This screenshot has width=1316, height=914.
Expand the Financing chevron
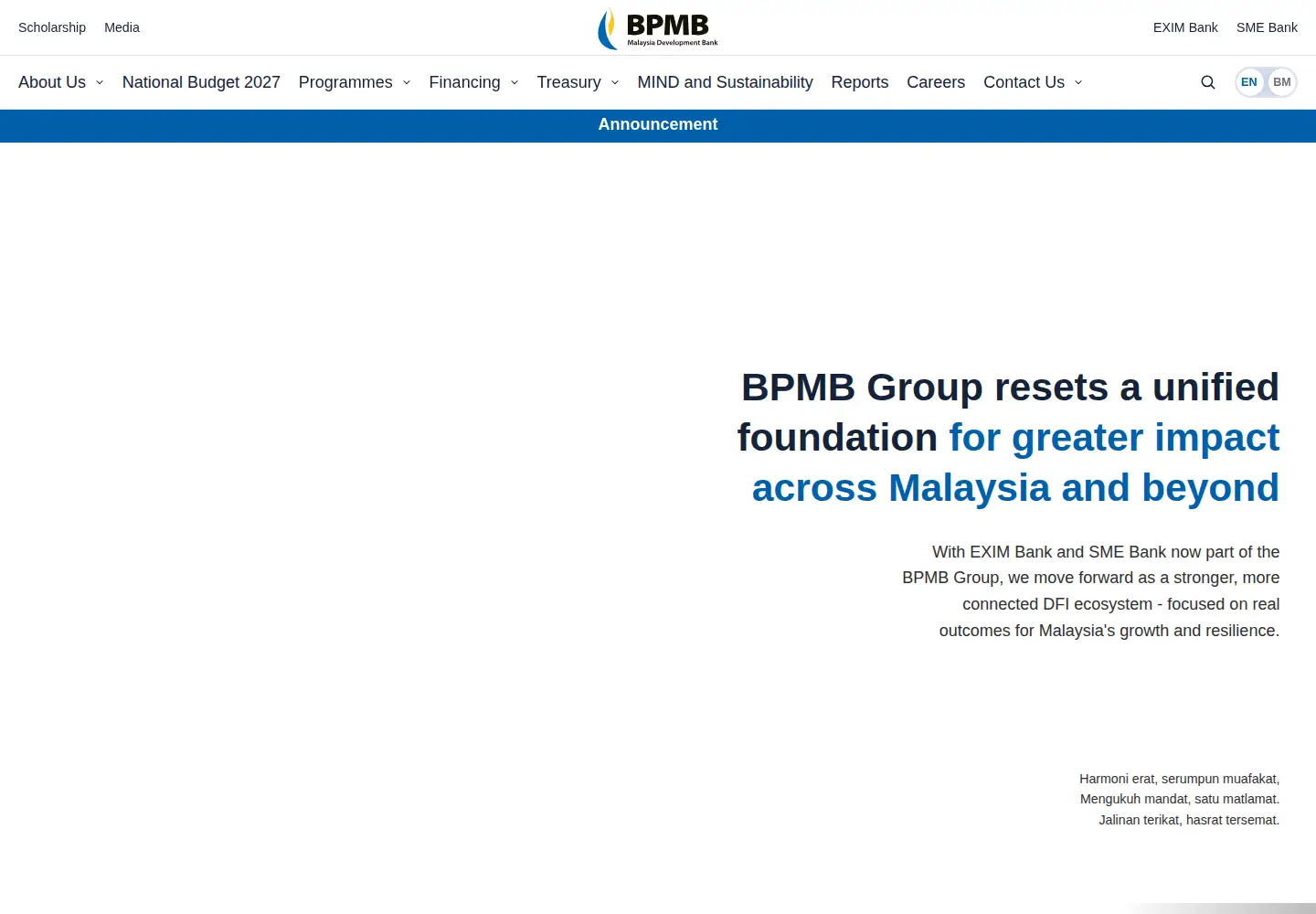click(515, 82)
